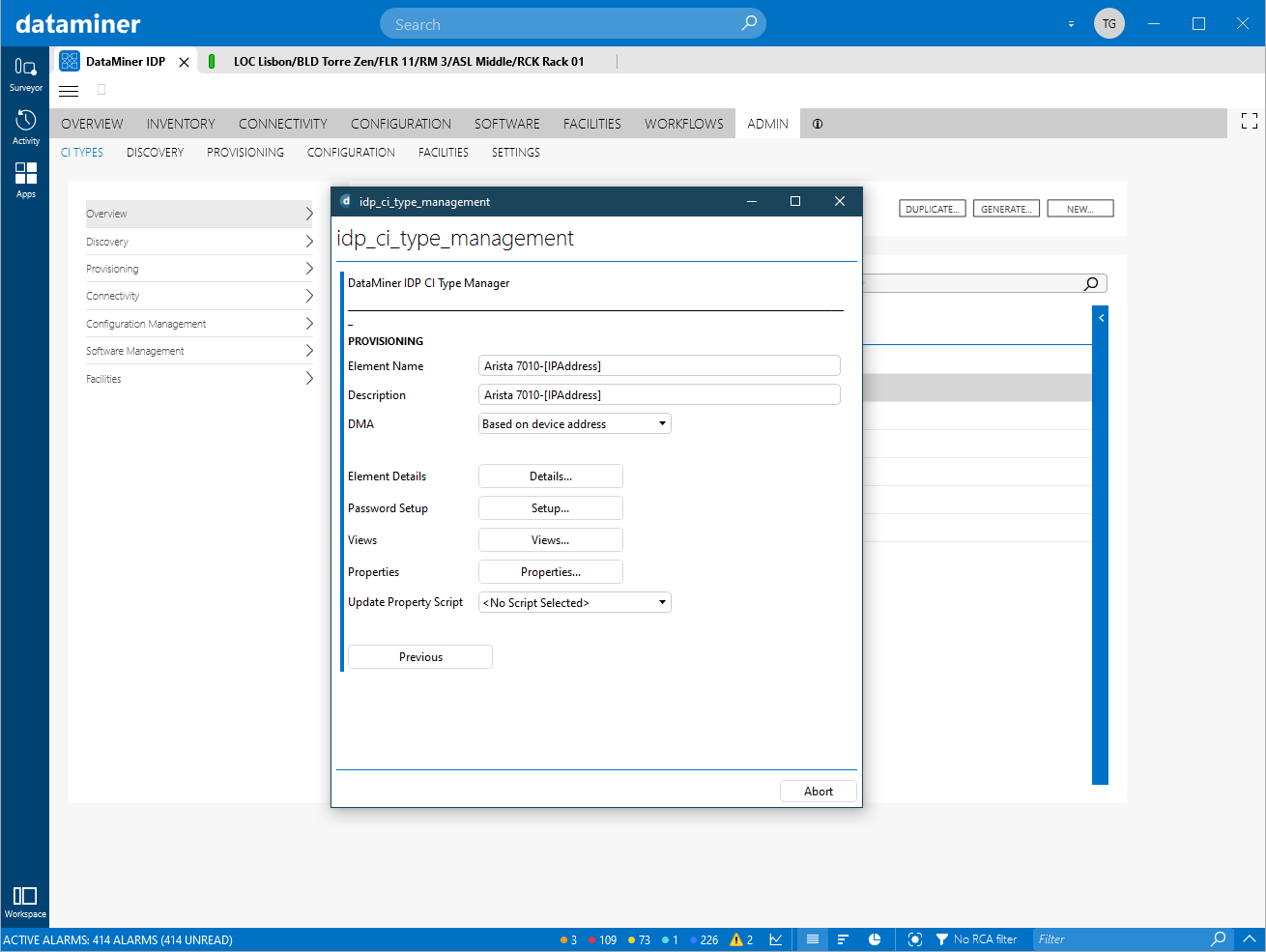Viewport: 1266px width, 952px height.
Task: Select the SETTINGS sub-tab
Action: click(516, 153)
